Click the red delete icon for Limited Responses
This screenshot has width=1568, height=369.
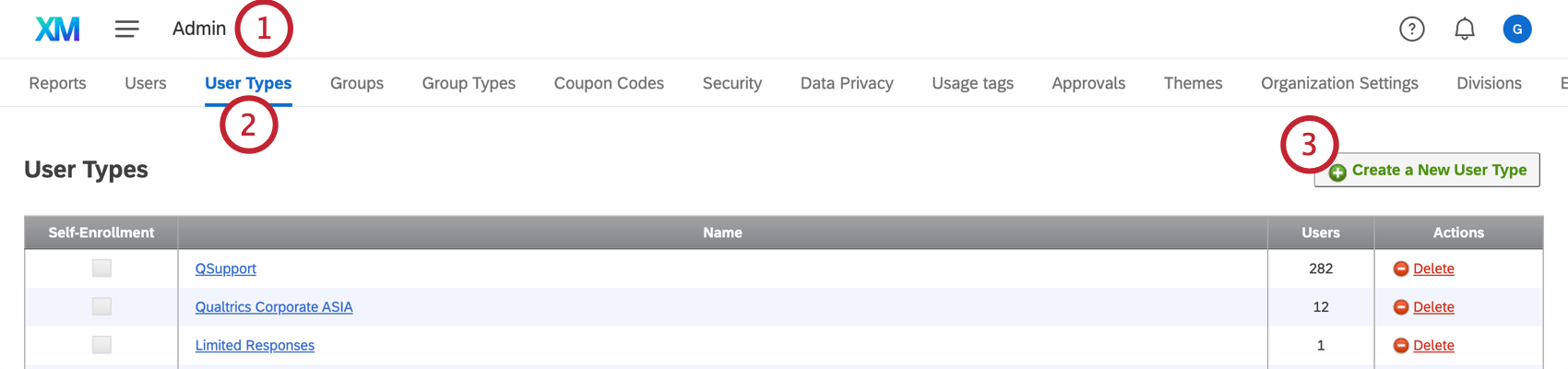click(1400, 345)
